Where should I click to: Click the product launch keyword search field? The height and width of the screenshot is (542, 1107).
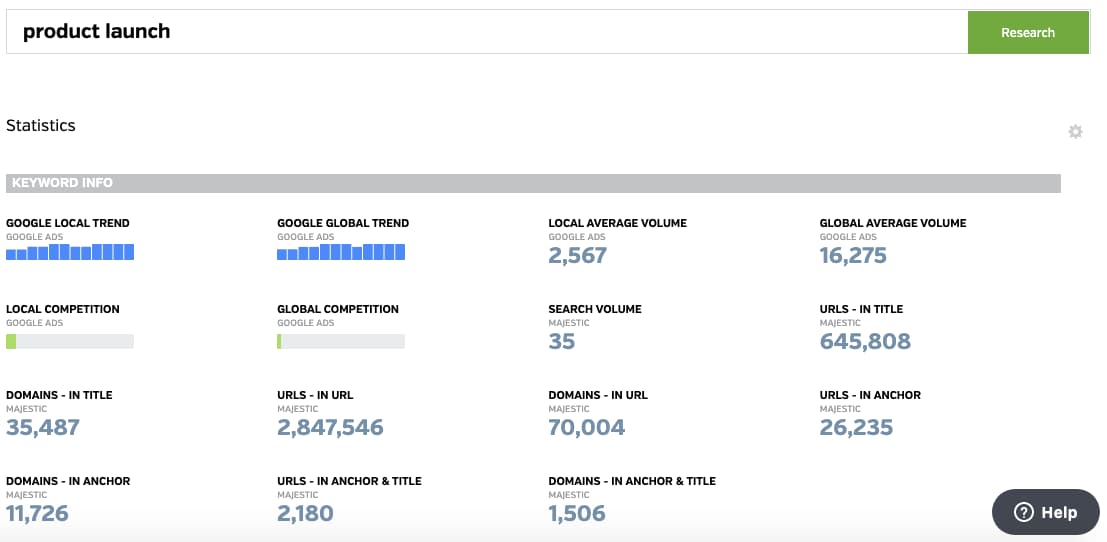point(487,32)
